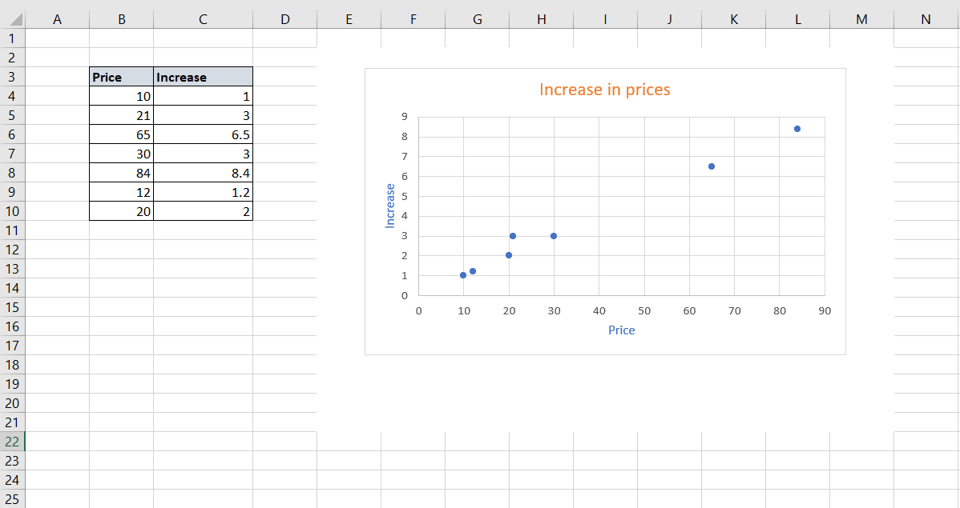The width and height of the screenshot is (960, 508).
Task: Select column J header
Action: click(669, 20)
